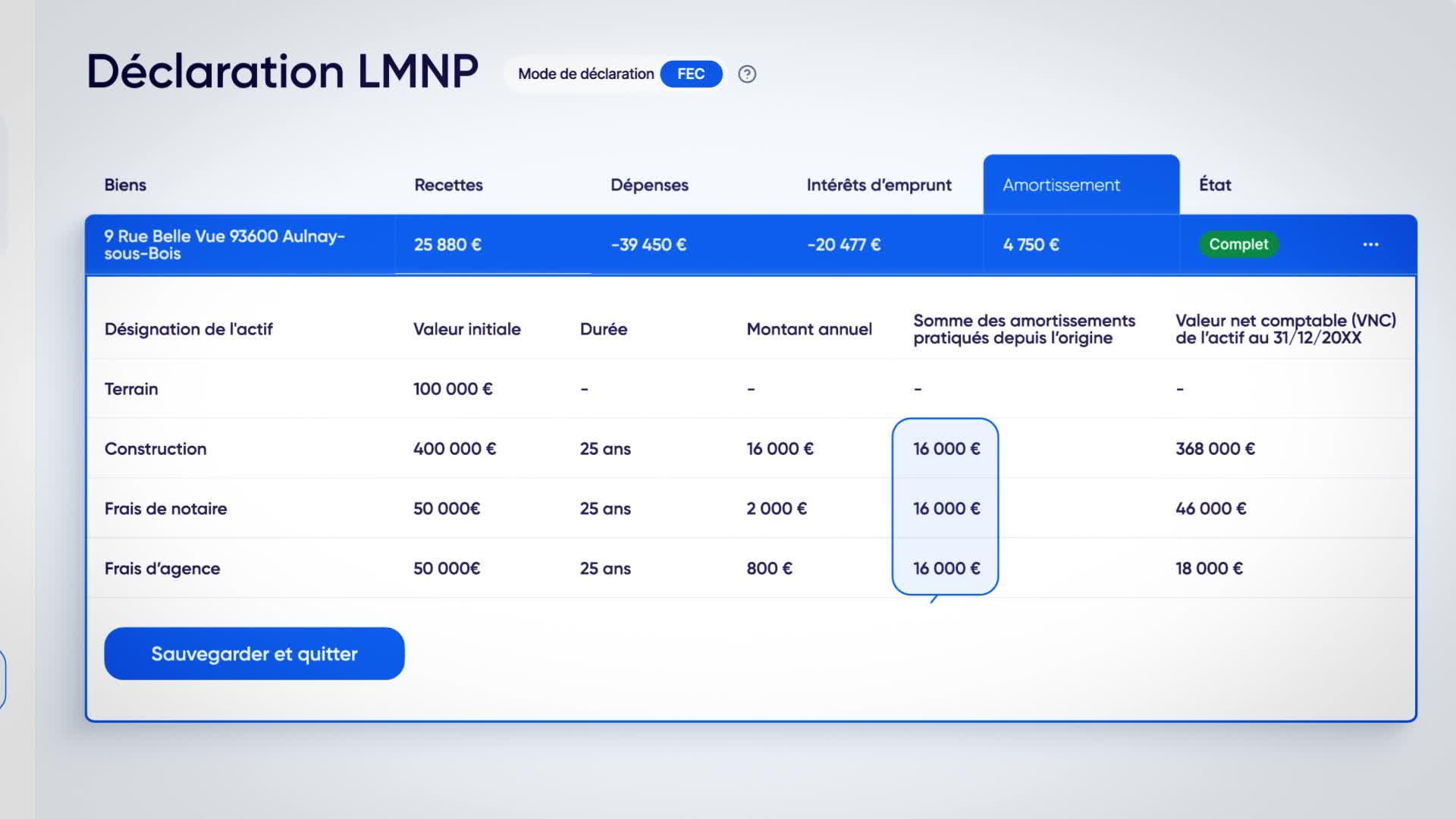Click the Montant annuel column header
1456x819 pixels.
809,329
